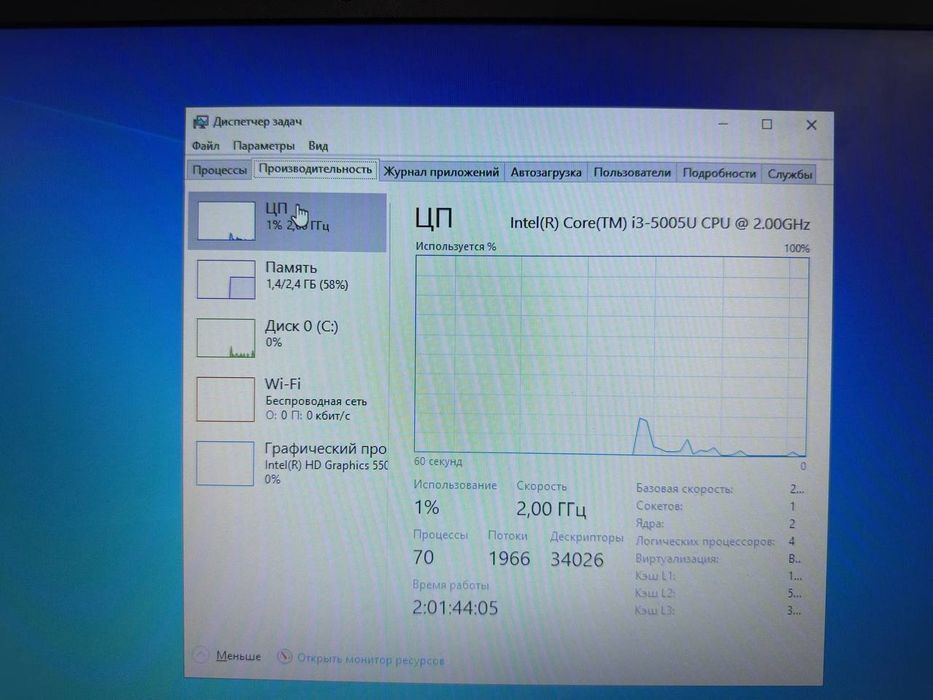Click the resource monitor icon
933x700 pixels.
(284, 657)
